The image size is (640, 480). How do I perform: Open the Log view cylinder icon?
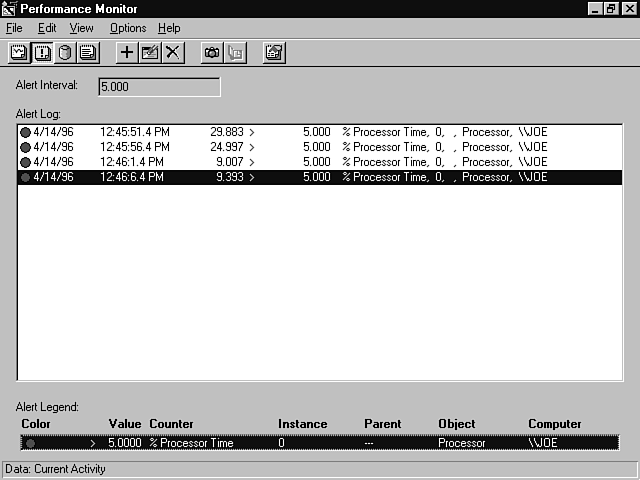tap(65, 53)
